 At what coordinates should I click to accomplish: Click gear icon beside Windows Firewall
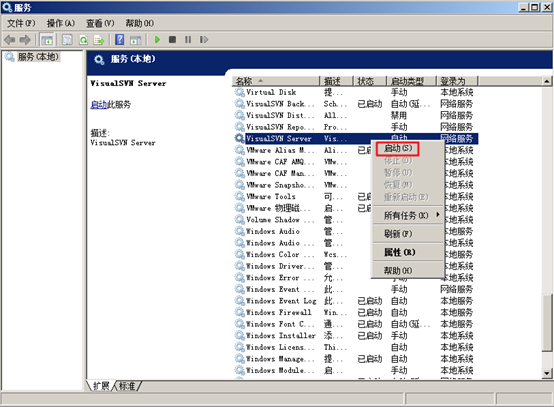[240, 312]
